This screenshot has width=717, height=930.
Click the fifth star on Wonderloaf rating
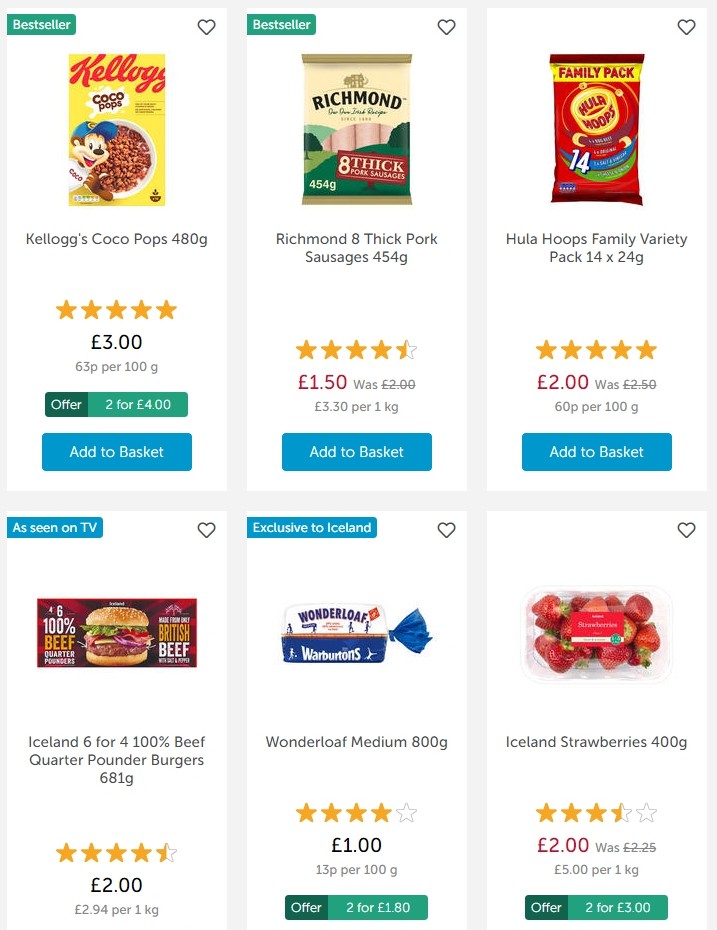click(x=405, y=812)
